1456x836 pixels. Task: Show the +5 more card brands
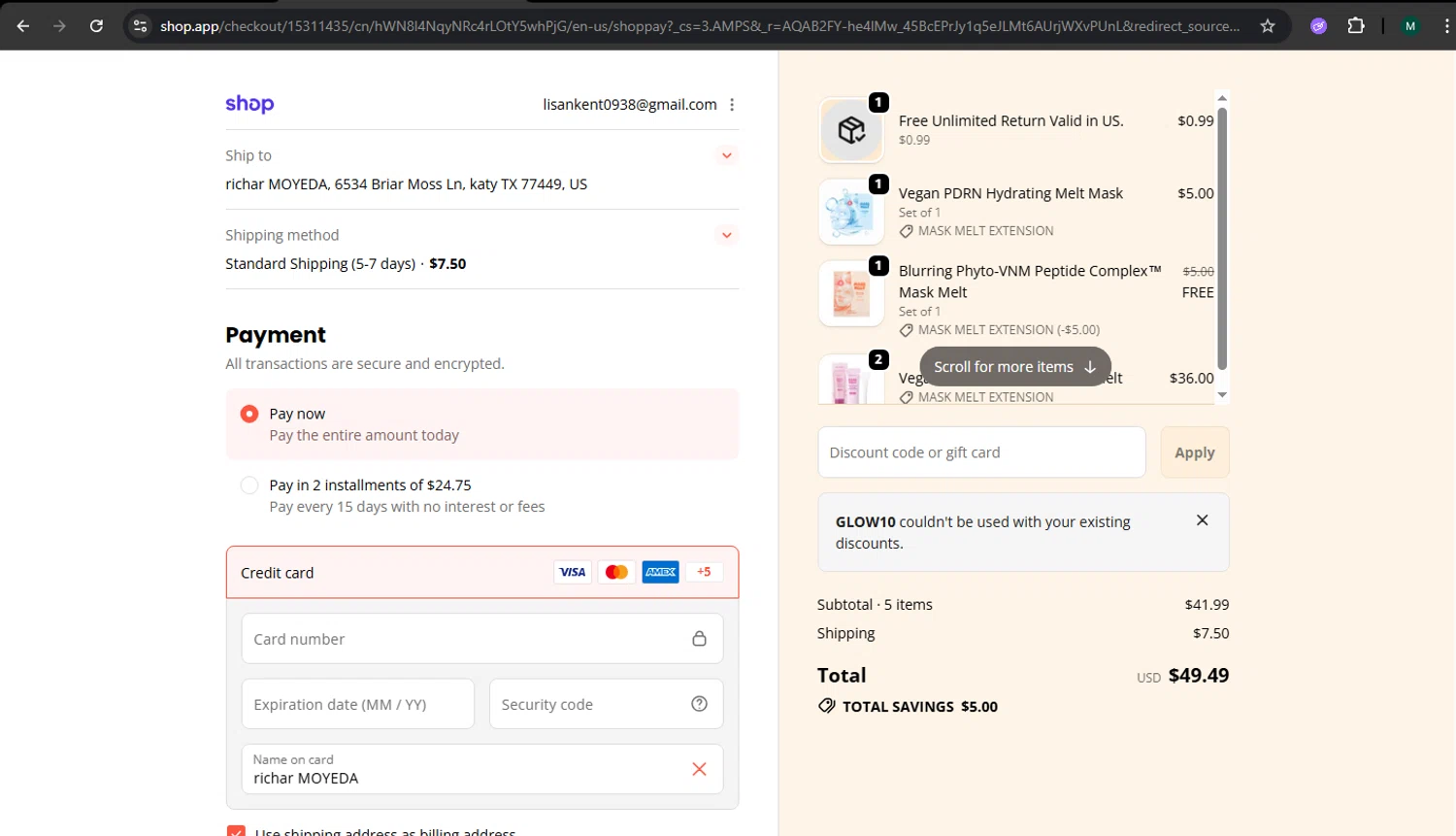tap(704, 572)
